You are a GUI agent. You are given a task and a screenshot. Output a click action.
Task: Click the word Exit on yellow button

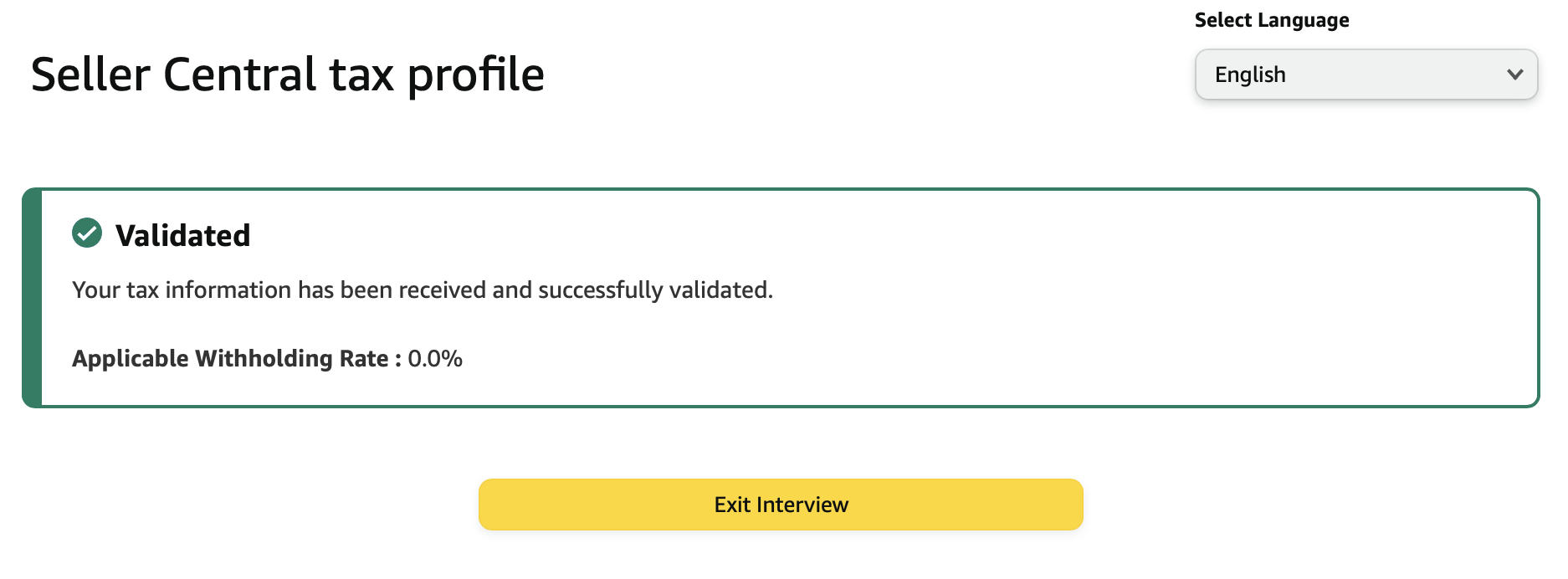click(732, 505)
